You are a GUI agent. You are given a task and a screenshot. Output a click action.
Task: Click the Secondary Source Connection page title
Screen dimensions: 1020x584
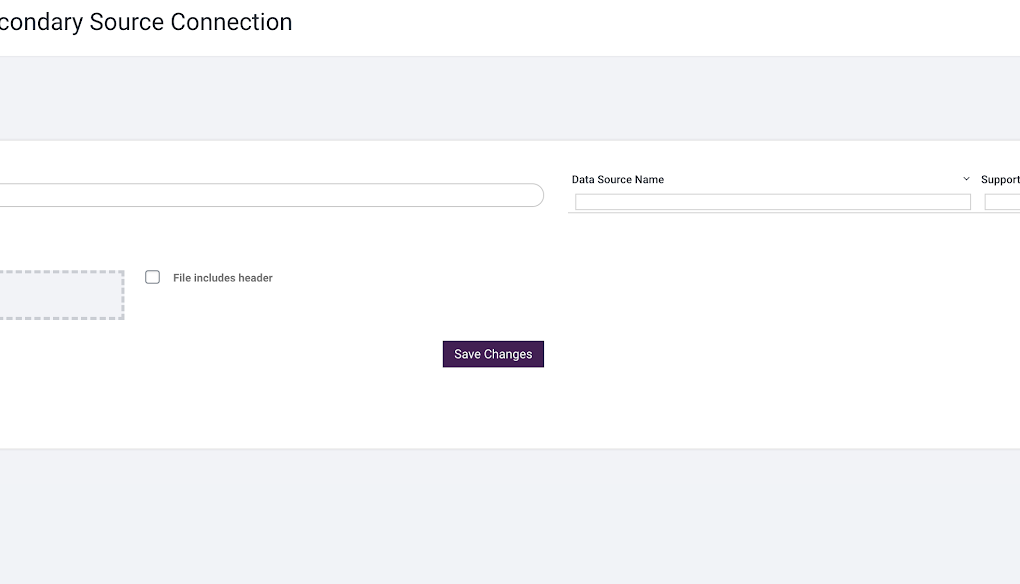(x=146, y=22)
